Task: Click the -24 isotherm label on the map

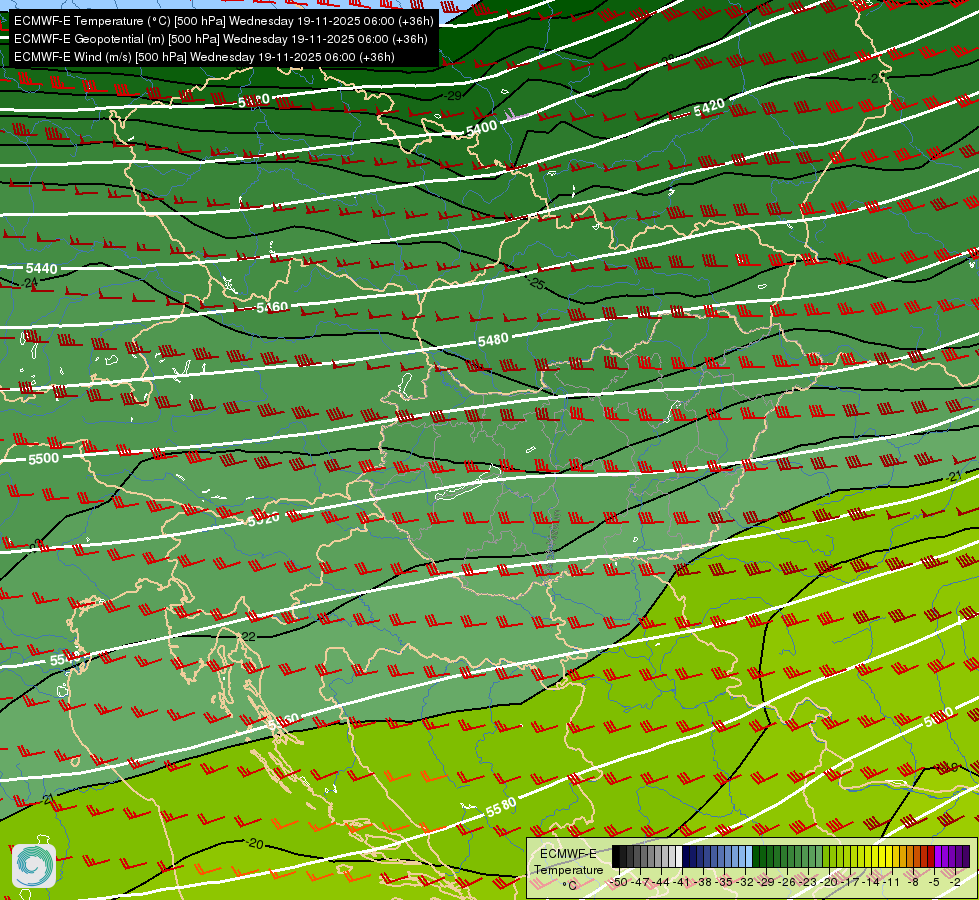Action: click(x=29, y=283)
